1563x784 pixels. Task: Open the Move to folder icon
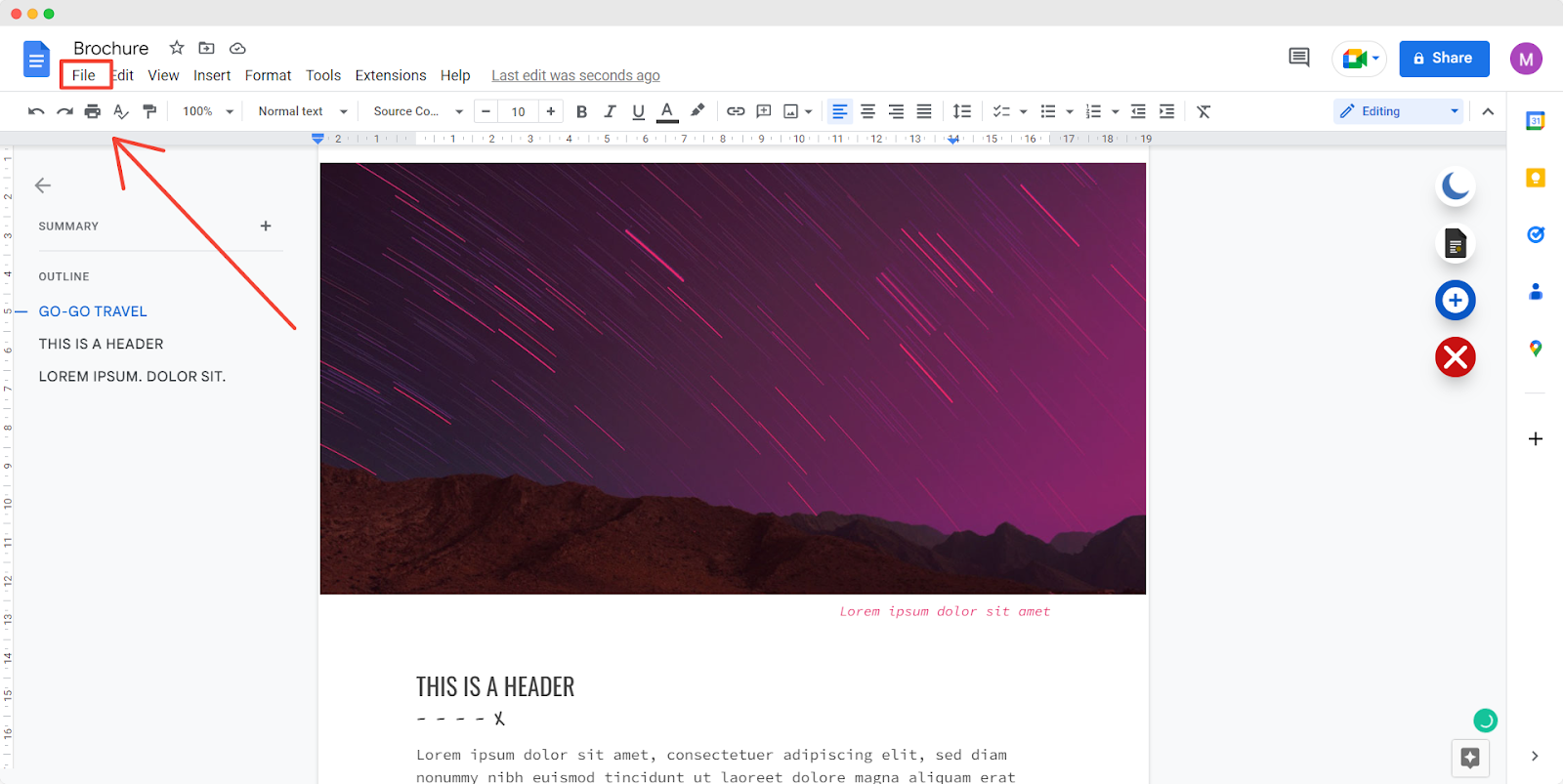point(206,48)
